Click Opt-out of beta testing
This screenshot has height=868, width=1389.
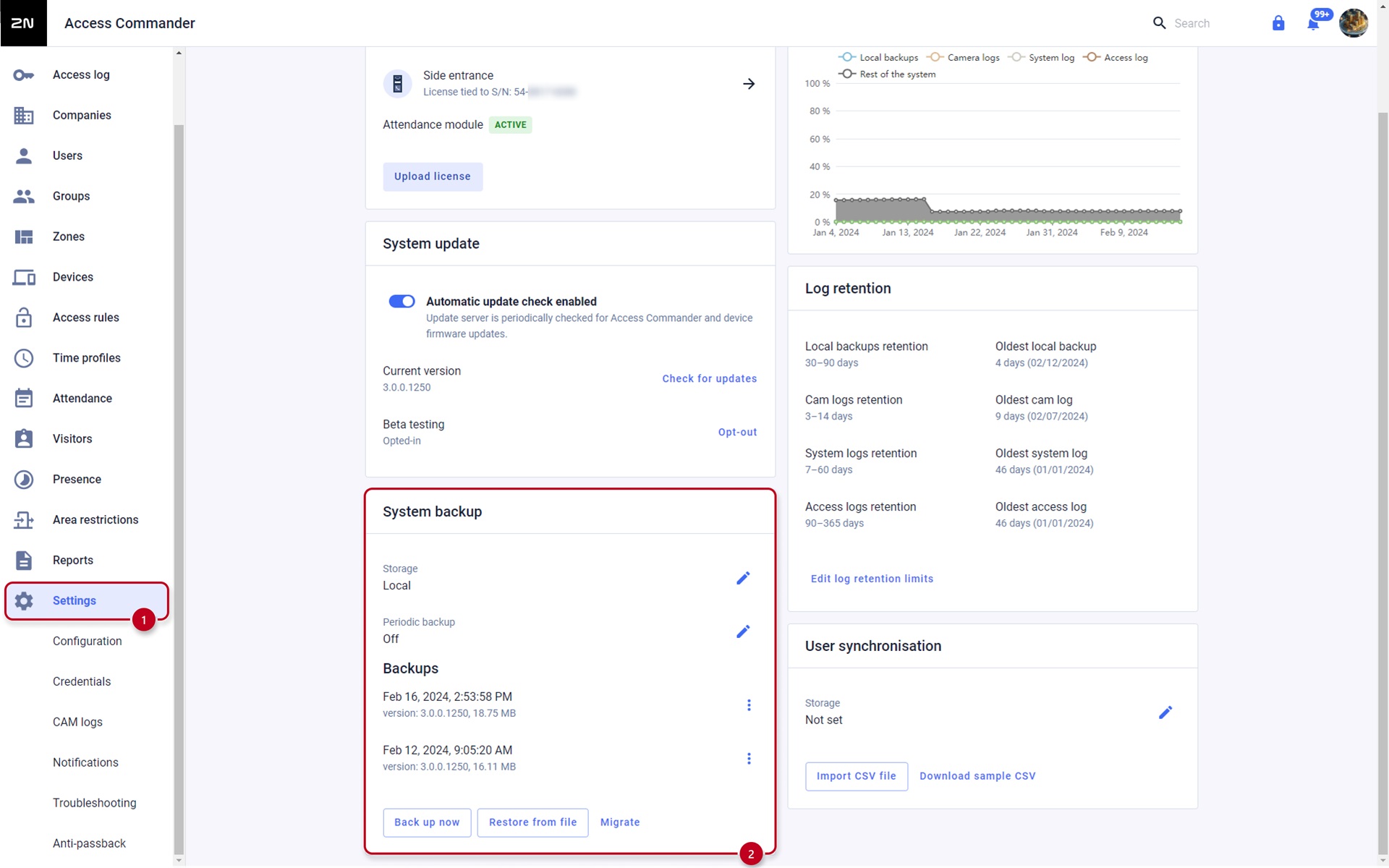click(x=737, y=433)
